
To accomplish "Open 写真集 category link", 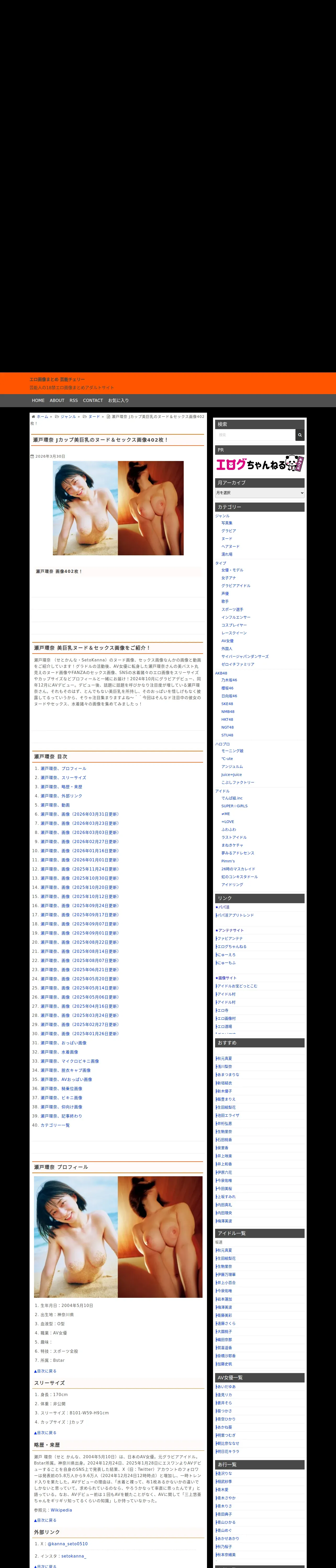I will [227, 523].
